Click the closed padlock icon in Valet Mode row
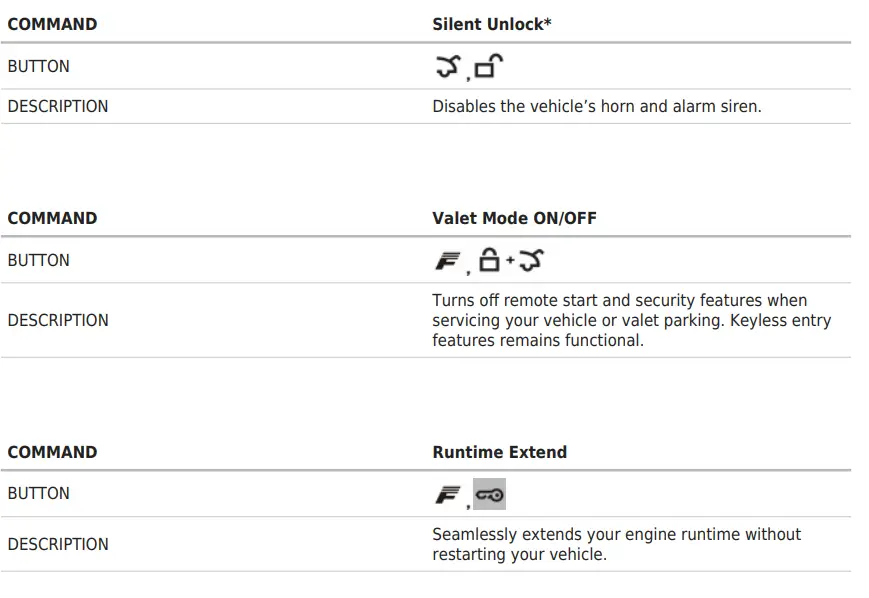The image size is (869, 598). click(490, 261)
